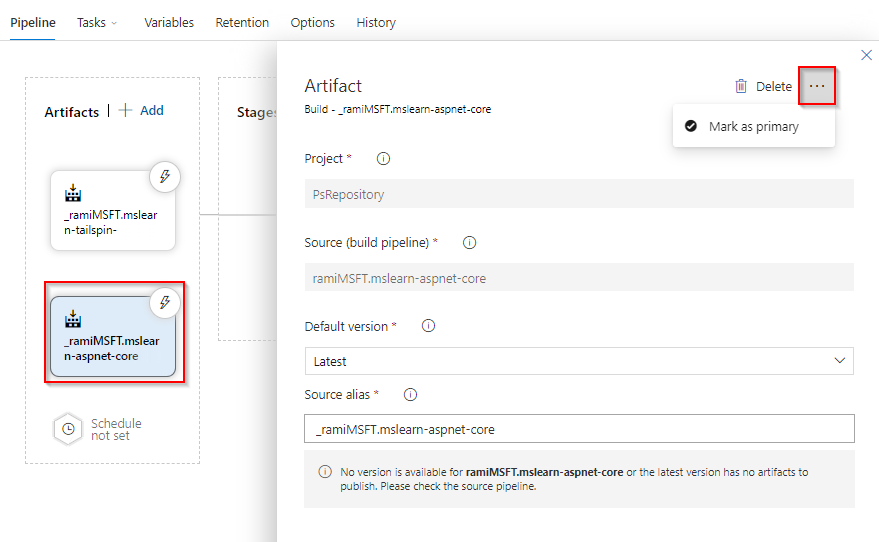The image size is (879, 542).
Task: Switch to the Variables tab
Action: 169,22
